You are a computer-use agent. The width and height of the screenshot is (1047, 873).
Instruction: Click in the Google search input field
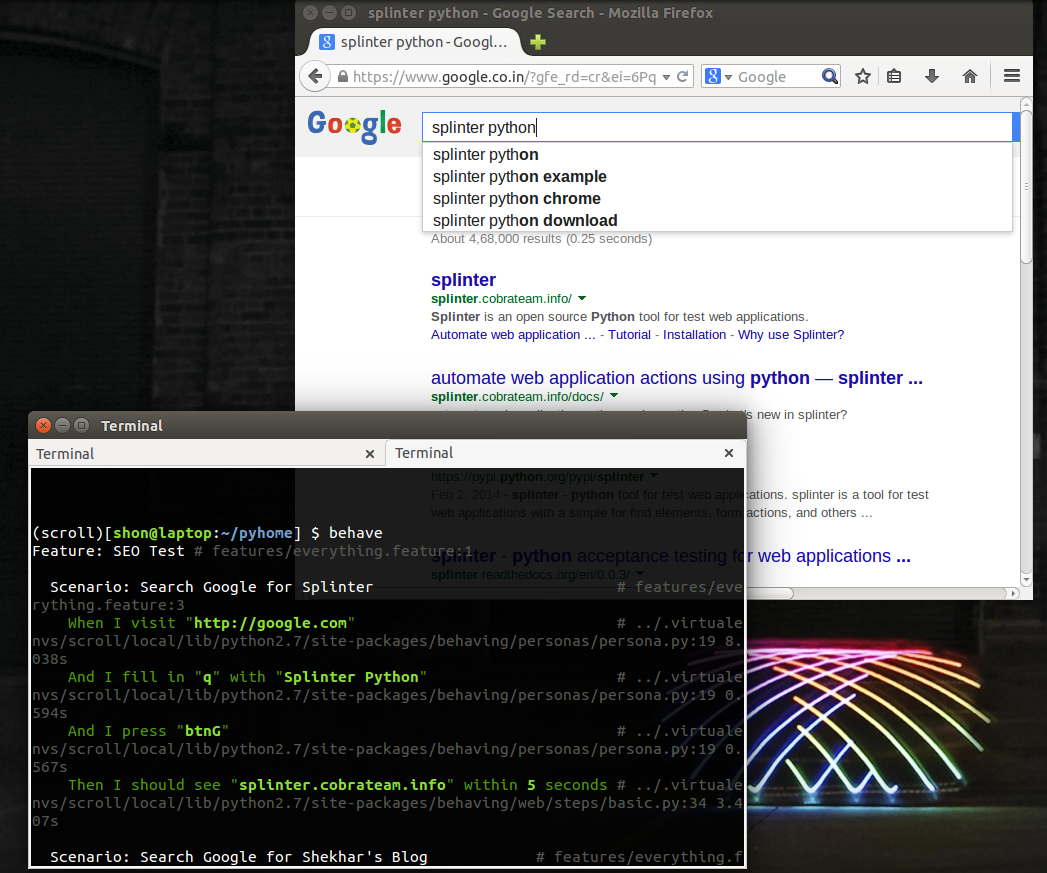[715, 128]
